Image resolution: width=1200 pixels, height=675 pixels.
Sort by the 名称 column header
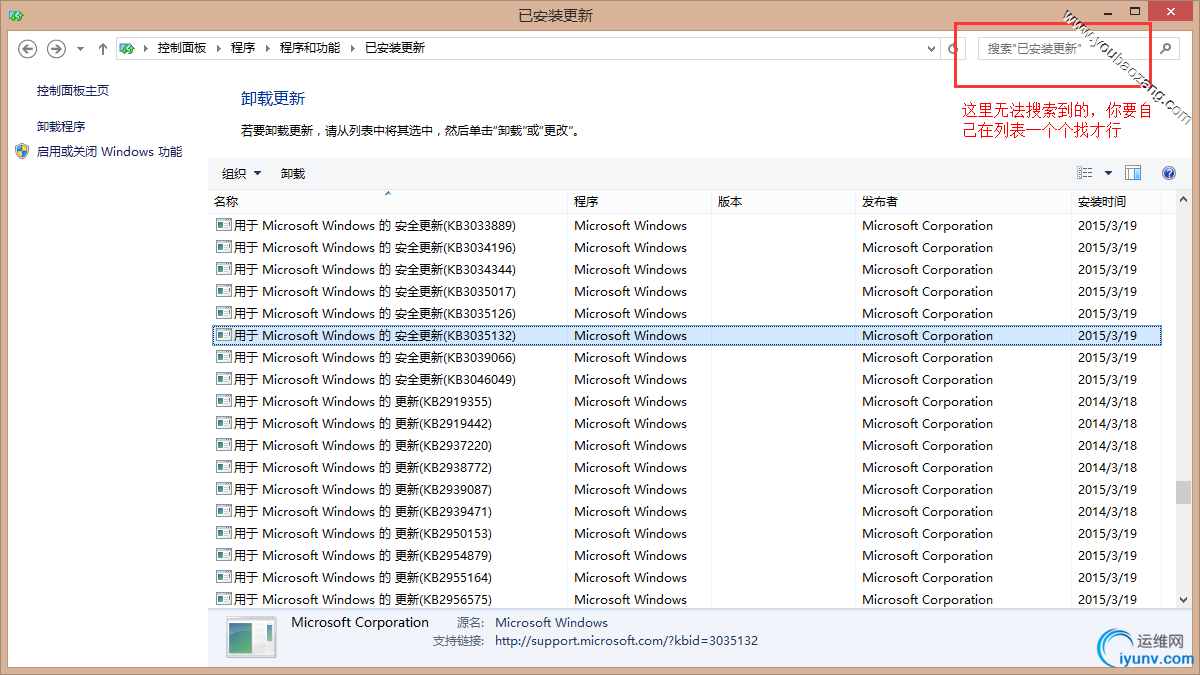[388, 201]
